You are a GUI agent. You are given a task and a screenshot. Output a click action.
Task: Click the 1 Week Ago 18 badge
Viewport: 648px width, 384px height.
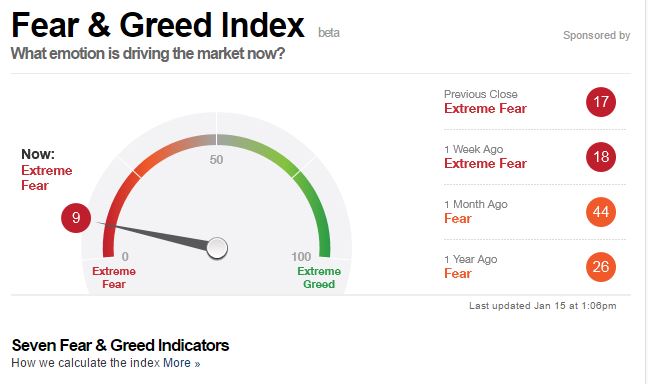tap(601, 157)
